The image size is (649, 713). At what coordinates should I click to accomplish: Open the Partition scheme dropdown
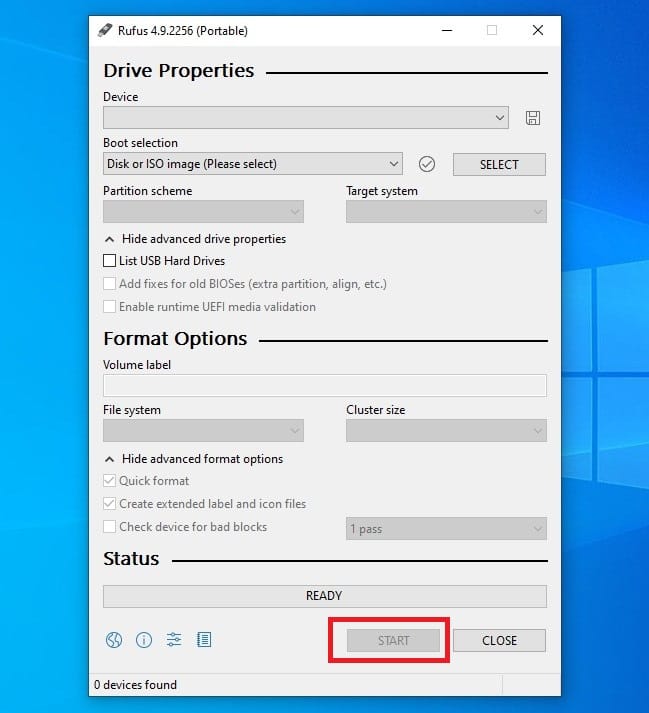point(203,211)
